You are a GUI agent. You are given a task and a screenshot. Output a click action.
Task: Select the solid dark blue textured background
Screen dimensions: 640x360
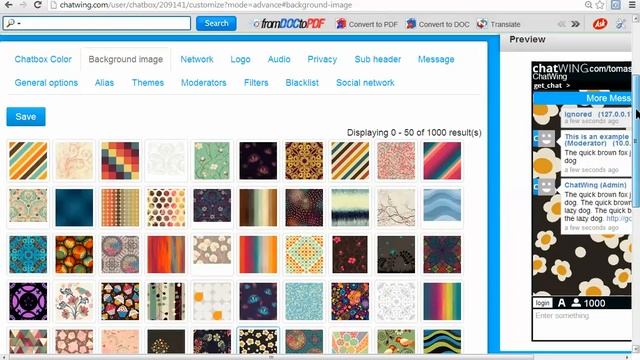tap(74, 207)
